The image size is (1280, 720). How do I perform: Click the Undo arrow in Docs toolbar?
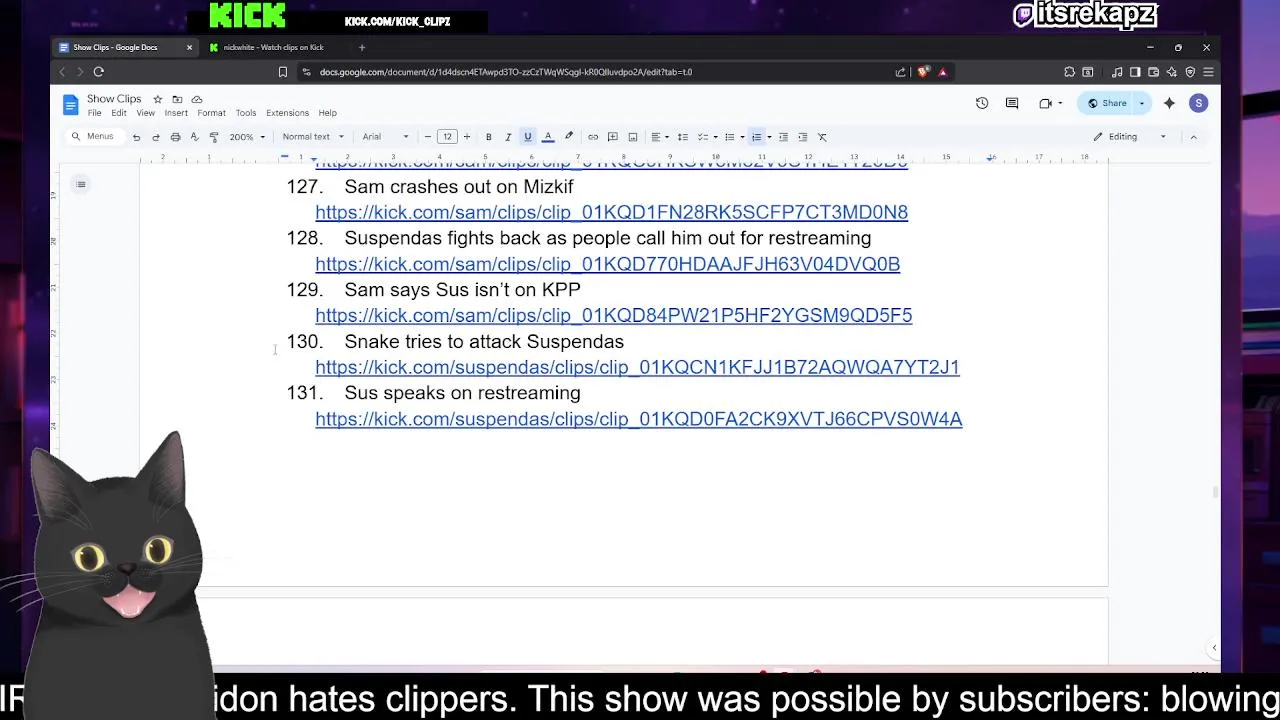click(x=136, y=137)
